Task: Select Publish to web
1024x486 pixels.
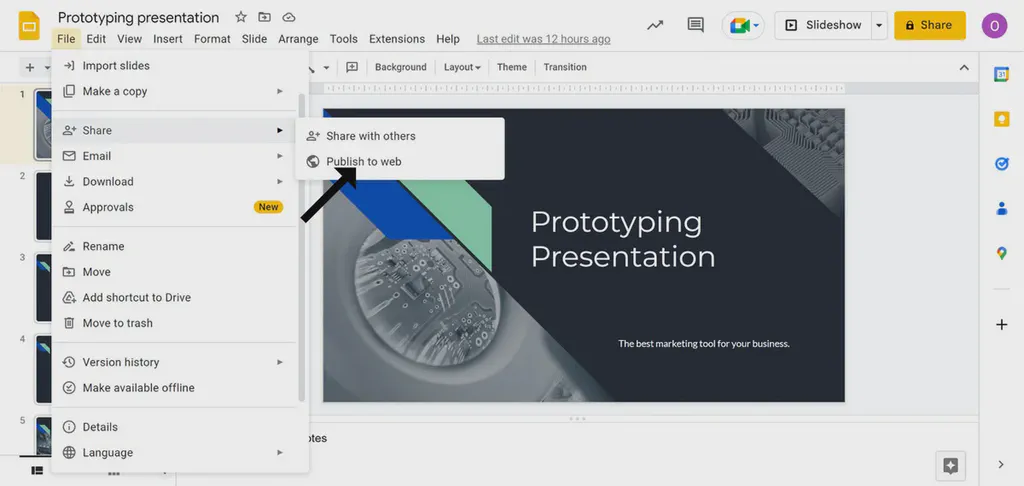Action: (400, 162)
